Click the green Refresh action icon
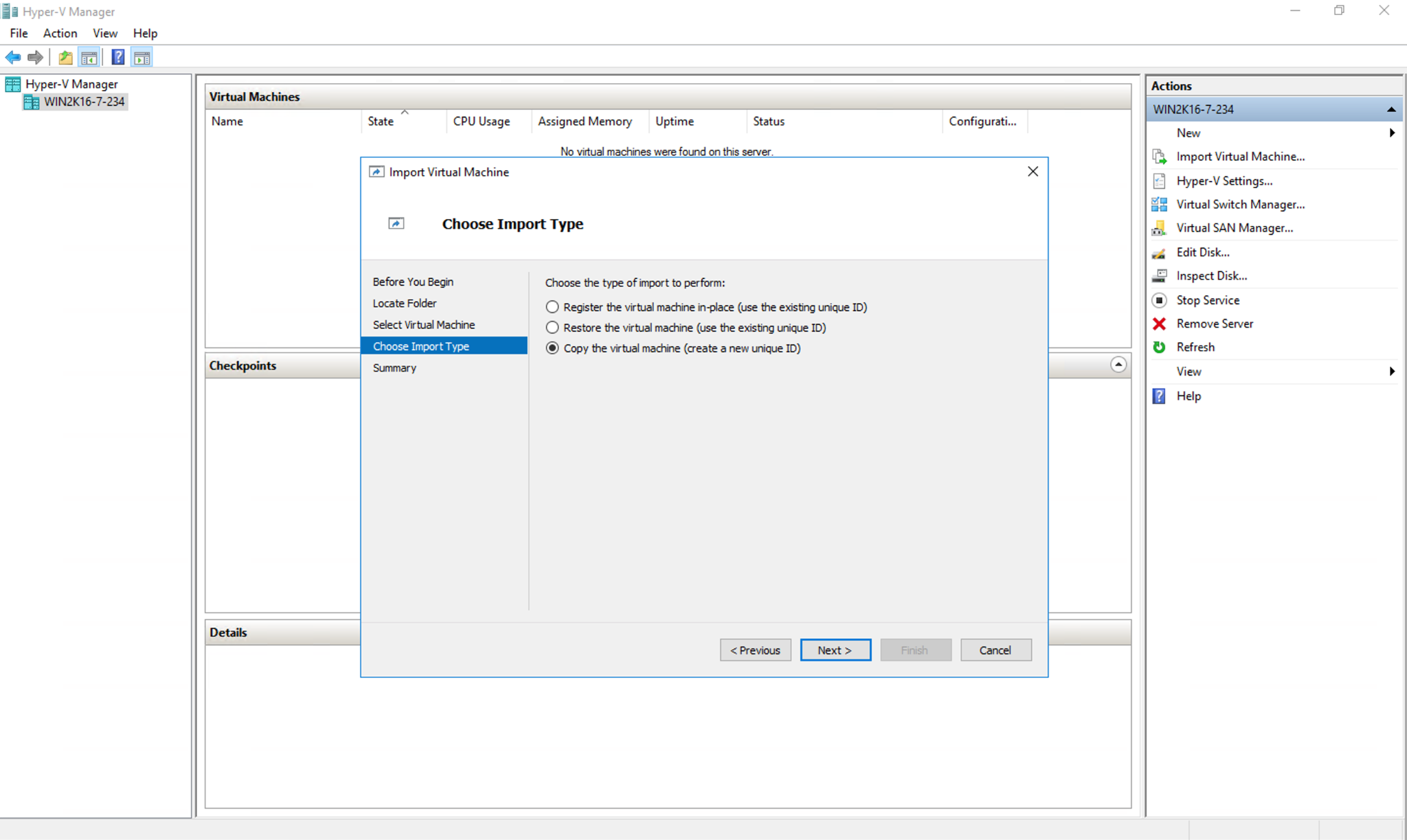The image size is (1407, 840). coord(1160,347)
